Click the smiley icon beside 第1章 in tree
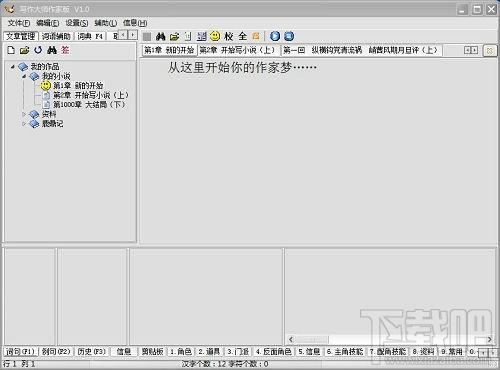Viewport: 500px width, 370px height. (x=45, y=86)
